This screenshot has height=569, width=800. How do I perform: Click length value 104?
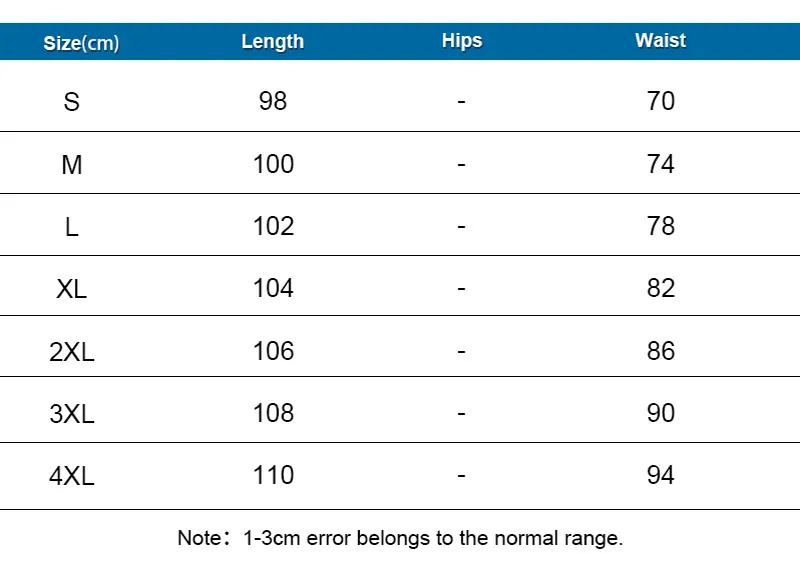pos(273,288)
